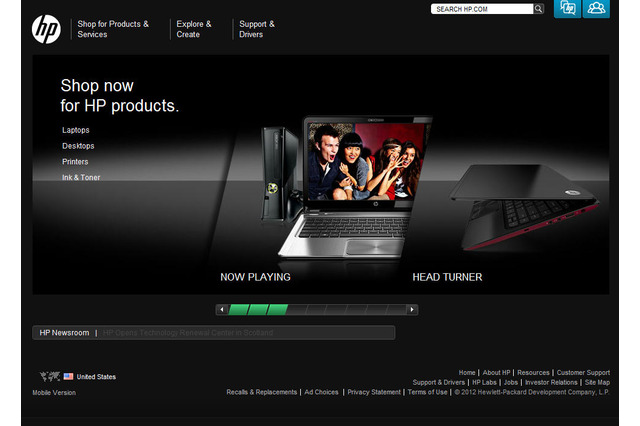640x426 pixels.
Task: Click the Xbox console image
Action: (x=280, y=175)
